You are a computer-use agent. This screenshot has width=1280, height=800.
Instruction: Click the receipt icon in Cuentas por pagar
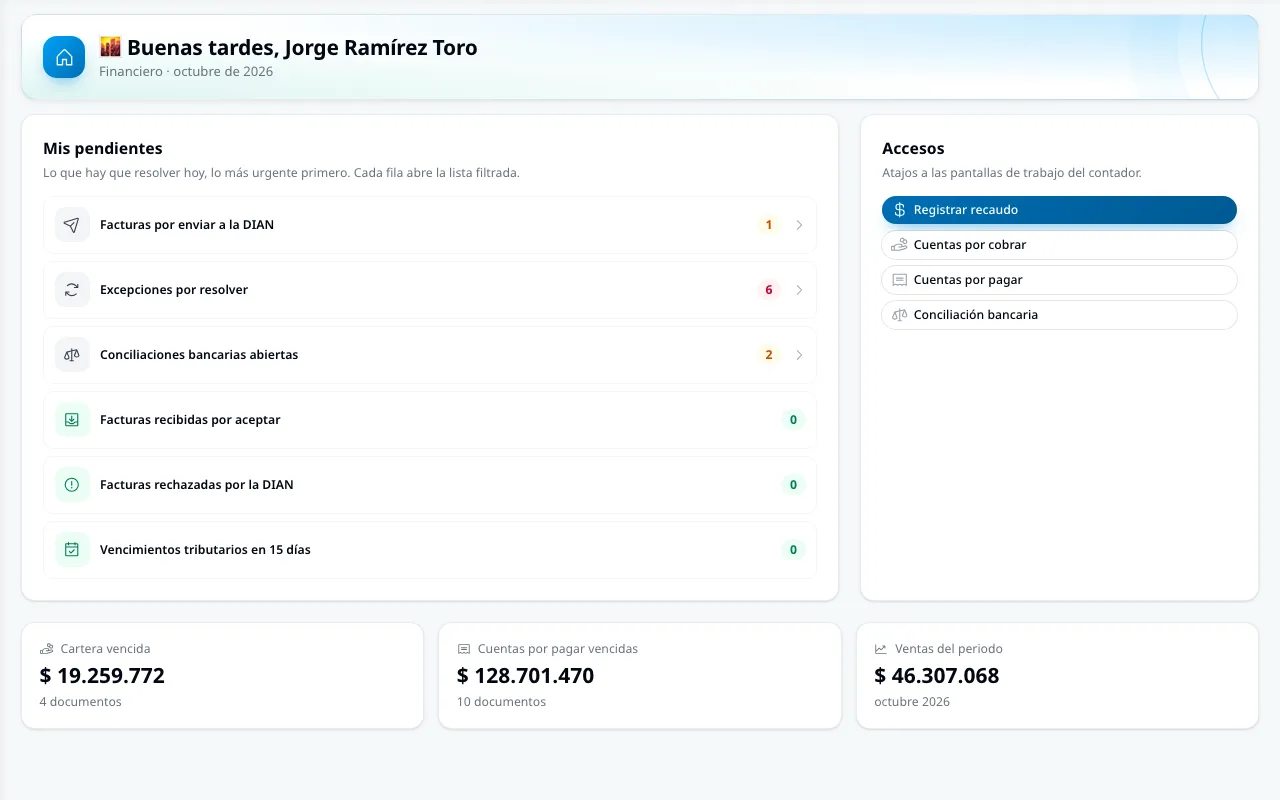coord(900,280)
